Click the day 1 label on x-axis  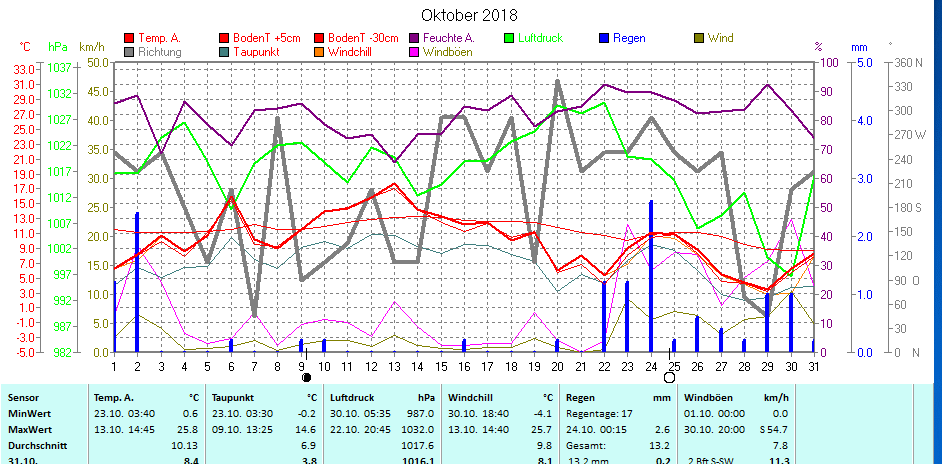point(114,365)
